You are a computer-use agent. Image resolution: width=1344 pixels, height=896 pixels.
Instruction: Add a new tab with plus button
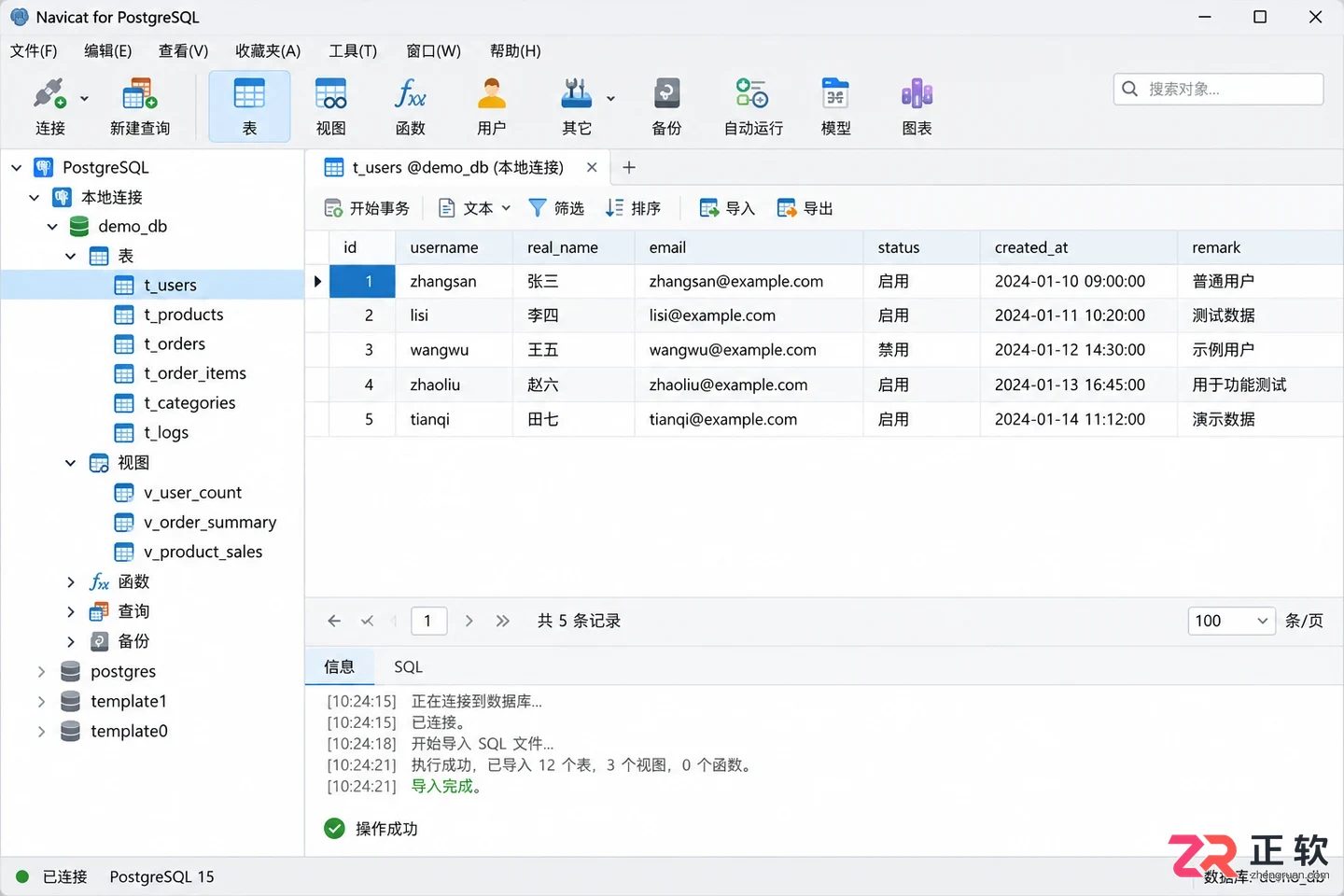point(629,168)
